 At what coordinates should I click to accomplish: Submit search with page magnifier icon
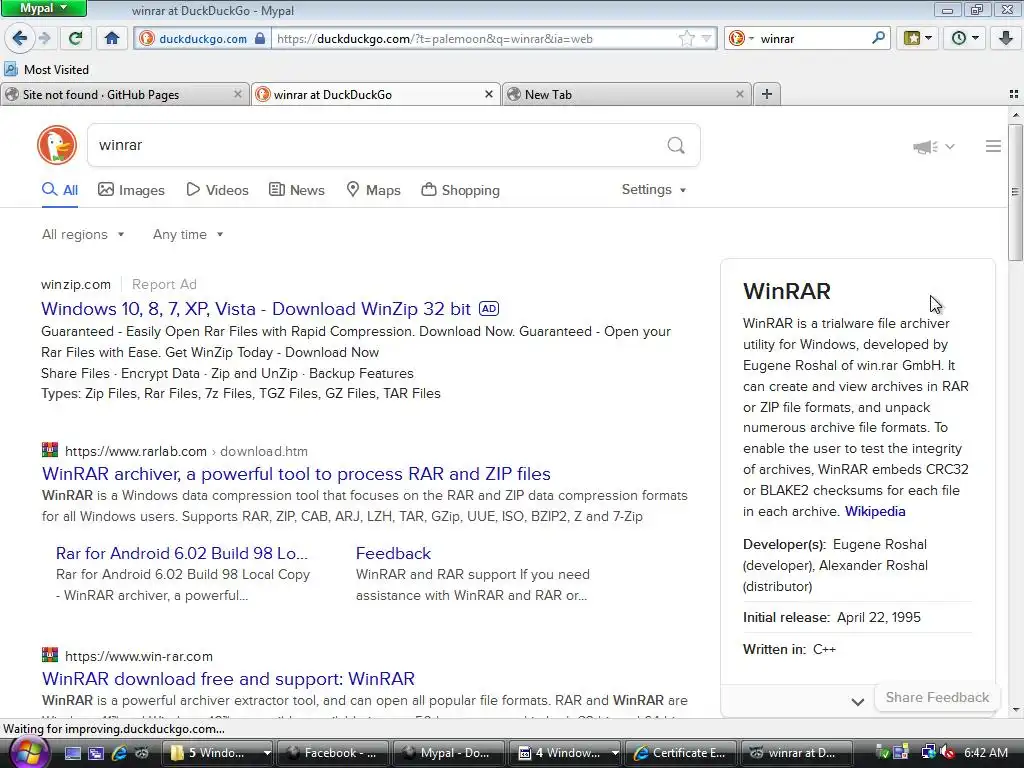pyautogui.click(x=676, y=145)
